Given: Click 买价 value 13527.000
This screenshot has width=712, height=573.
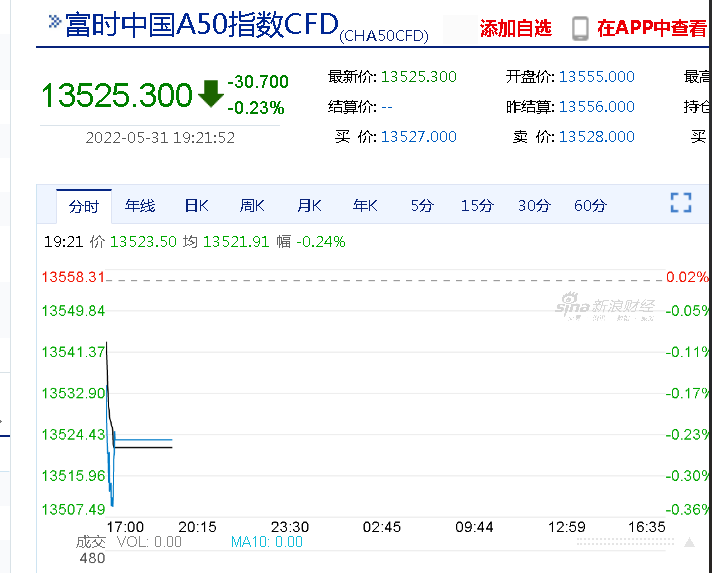Looking at the screenshot, I should (419, 137).
